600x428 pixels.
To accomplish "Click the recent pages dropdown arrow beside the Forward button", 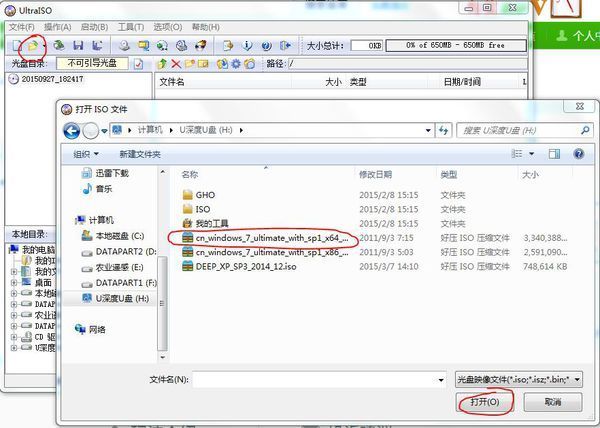I will click(x=104, y=131).
